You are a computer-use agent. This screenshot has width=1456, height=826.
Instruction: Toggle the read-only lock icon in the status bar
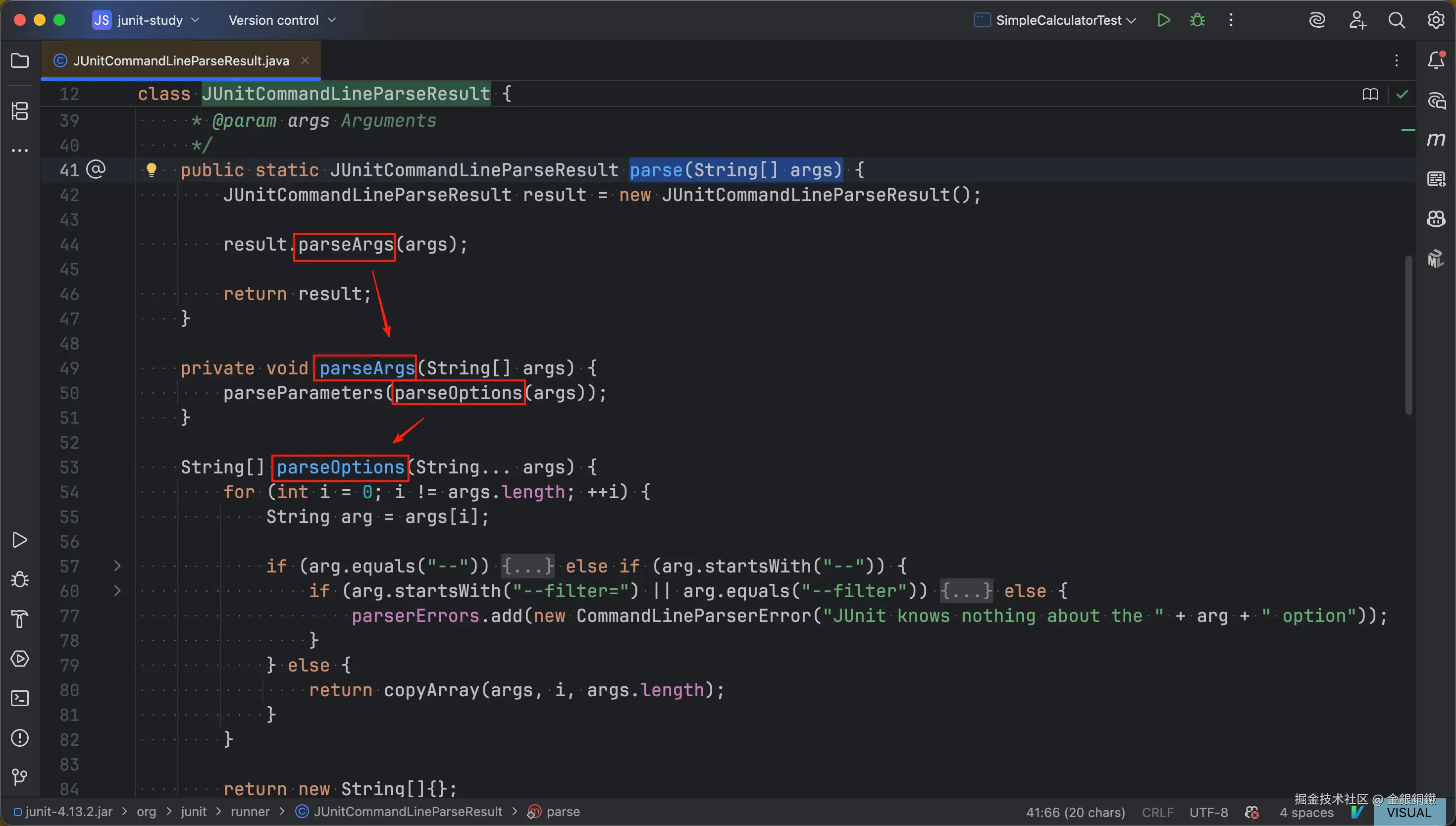[1252, 813]
